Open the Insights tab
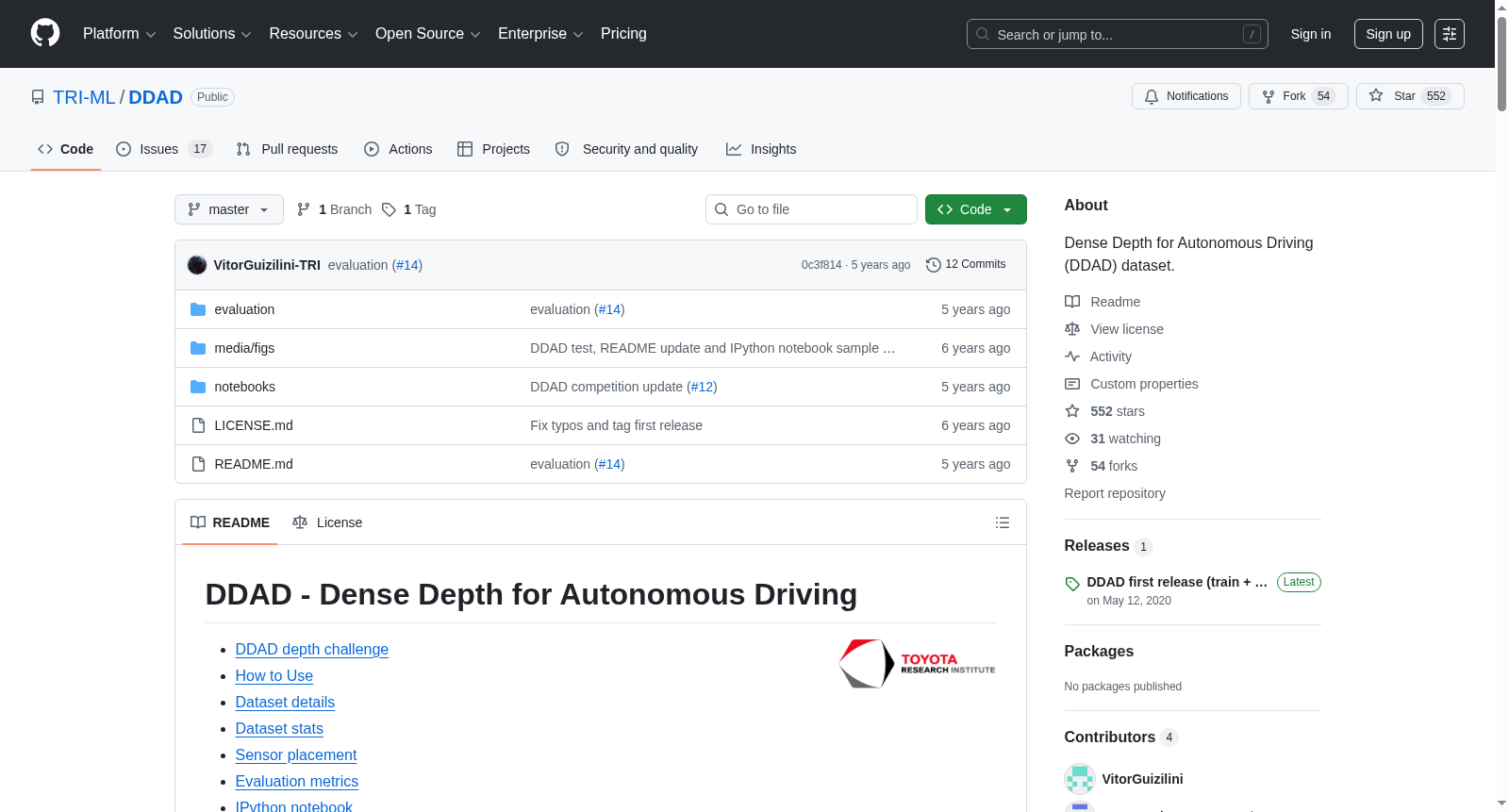This screenshot has width=1509, height=812. [761, 149]
